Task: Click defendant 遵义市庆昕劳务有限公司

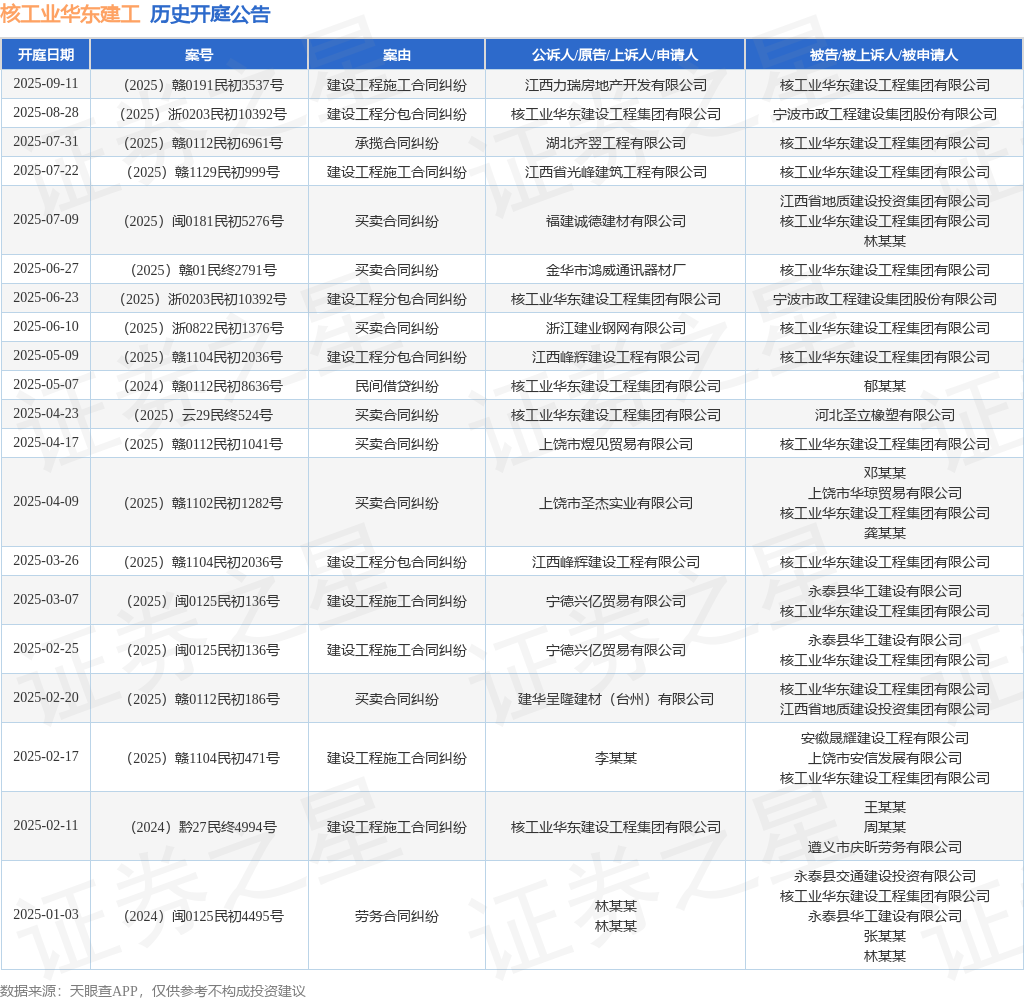Action: click(884, 847)
